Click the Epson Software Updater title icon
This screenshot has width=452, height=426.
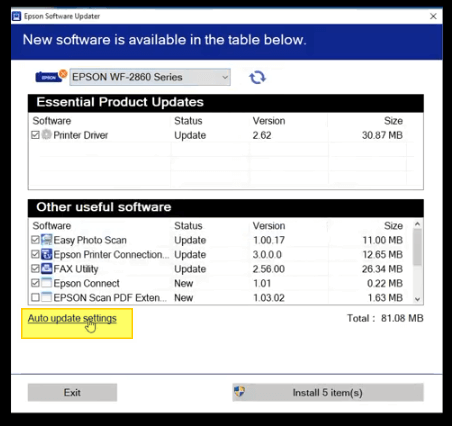tap(16, 16)
